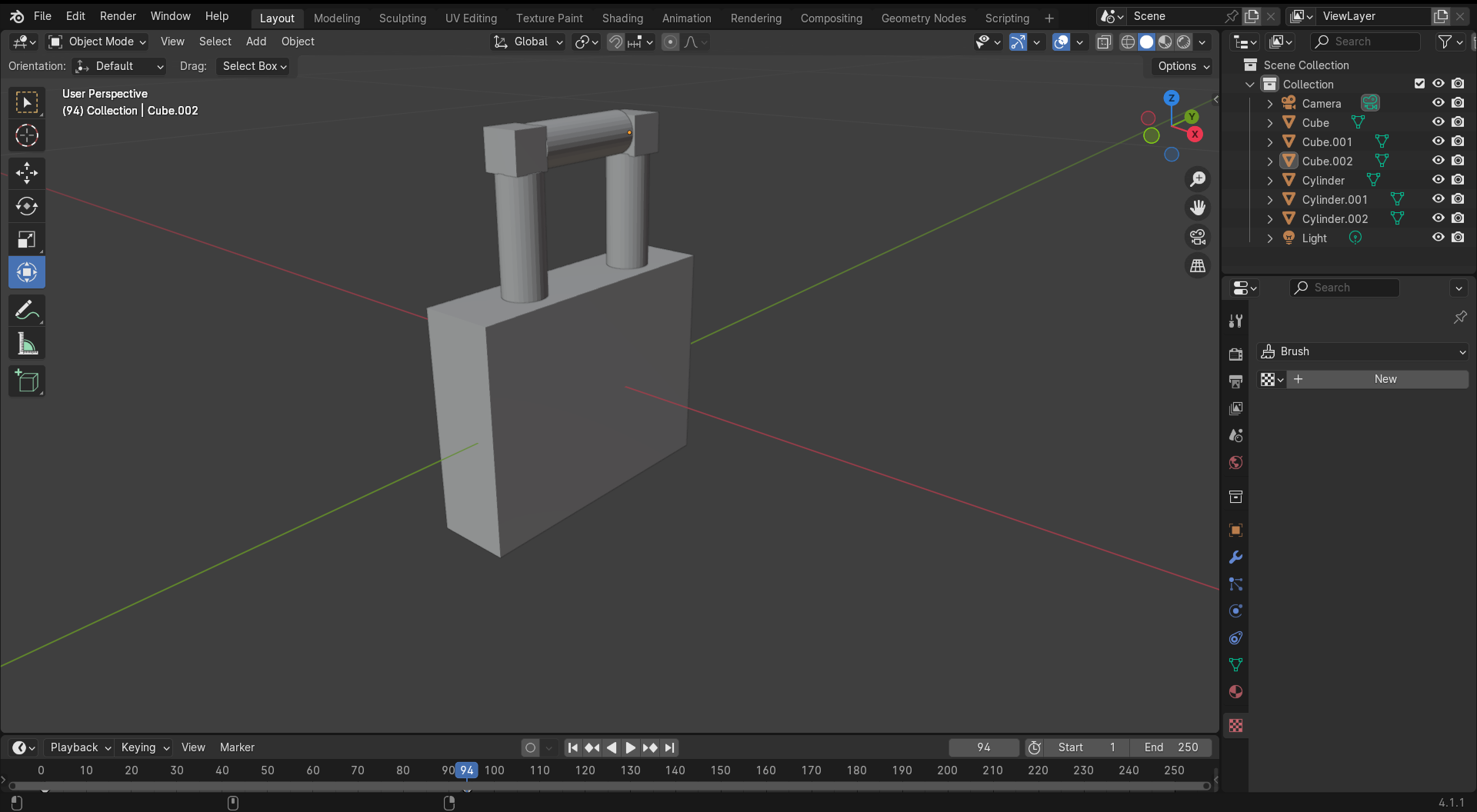Select the Move tool
The image size is (1477, 812).
click(27, 173)
